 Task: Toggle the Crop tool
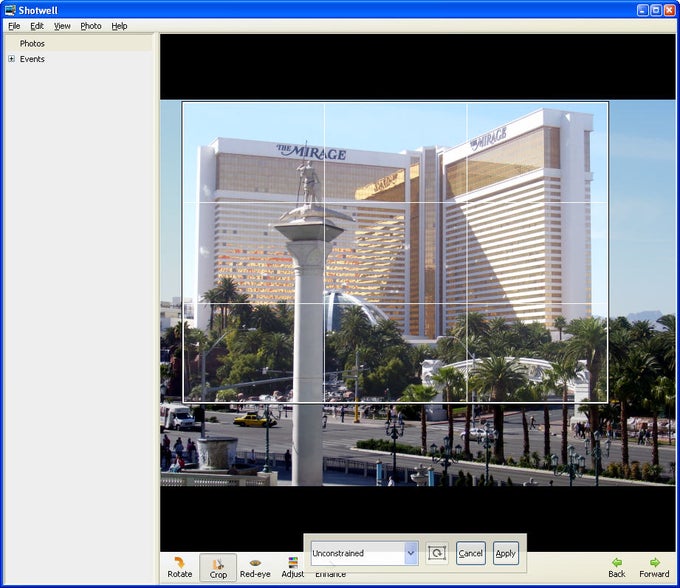(218, 567)
